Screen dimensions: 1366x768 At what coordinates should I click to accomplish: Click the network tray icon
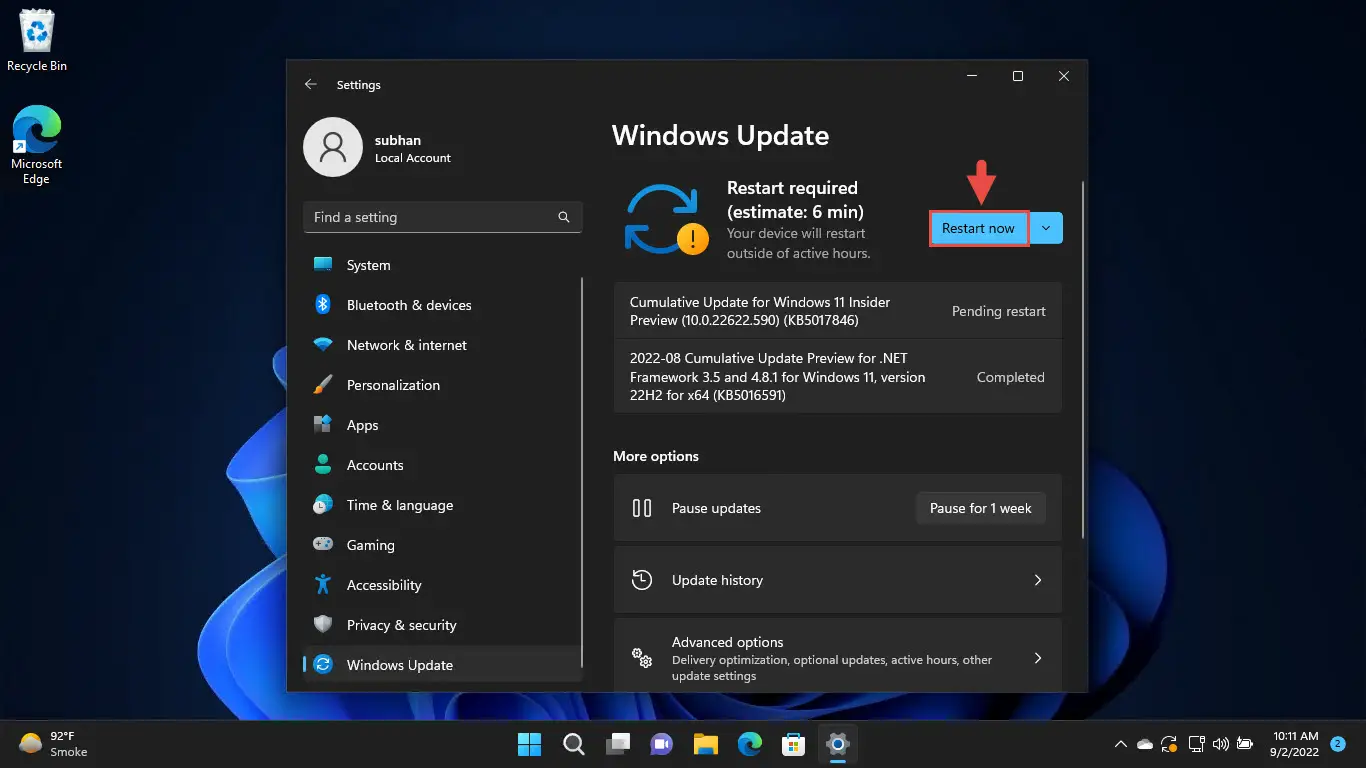pos(1196,744)
